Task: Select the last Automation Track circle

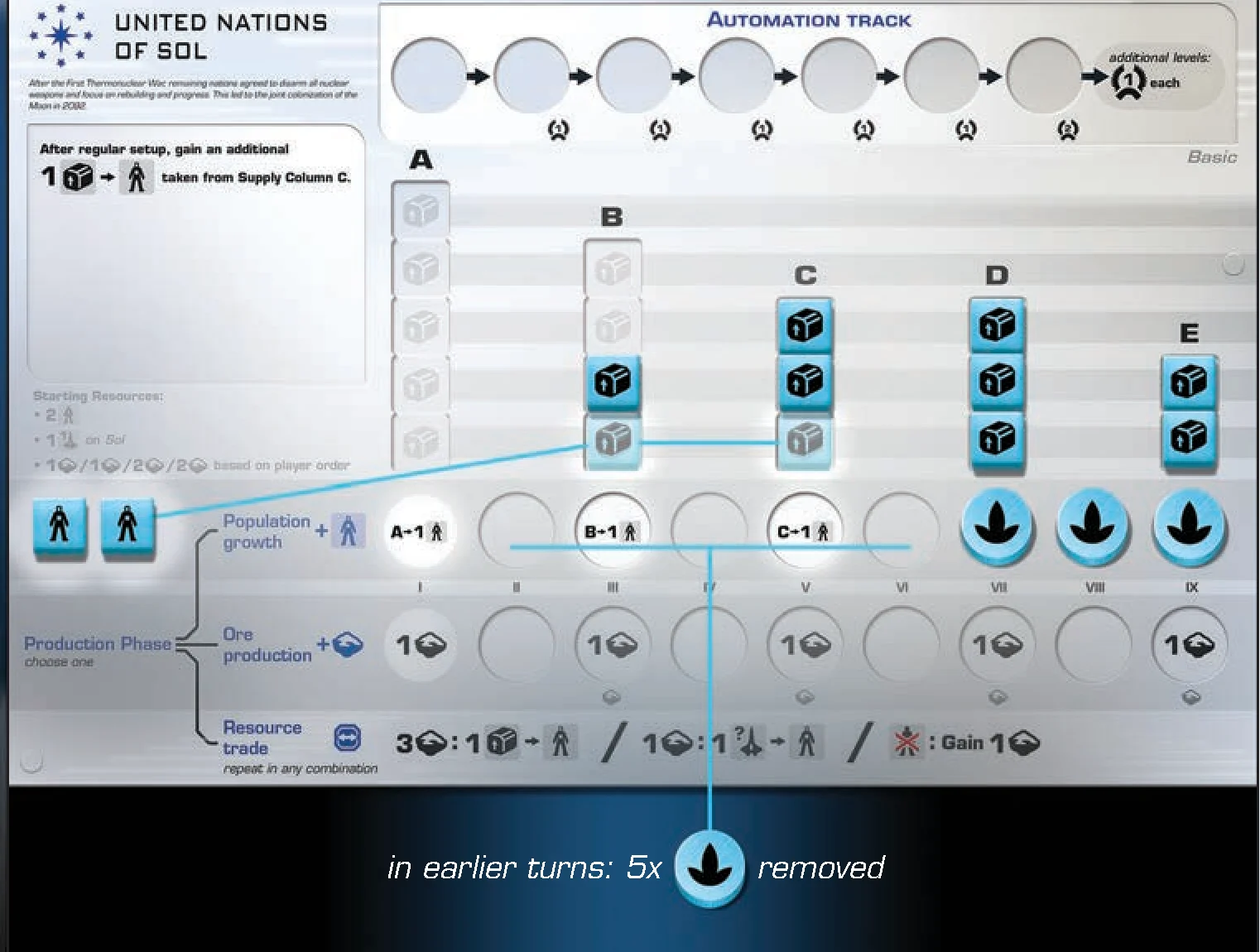Action: (x=1045, y=76)
